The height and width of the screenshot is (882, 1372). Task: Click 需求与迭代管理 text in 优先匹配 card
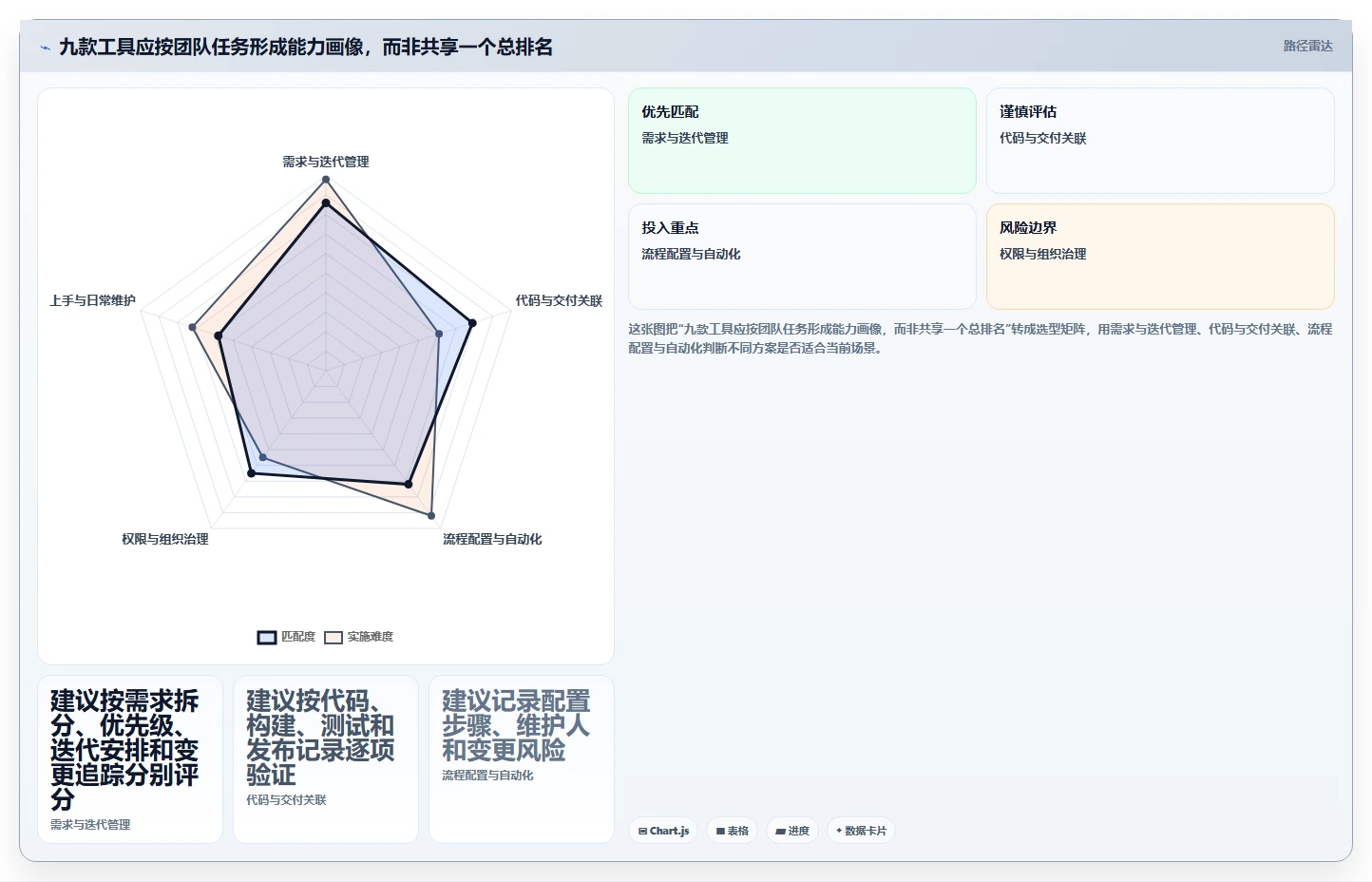[x=685, y=138]
